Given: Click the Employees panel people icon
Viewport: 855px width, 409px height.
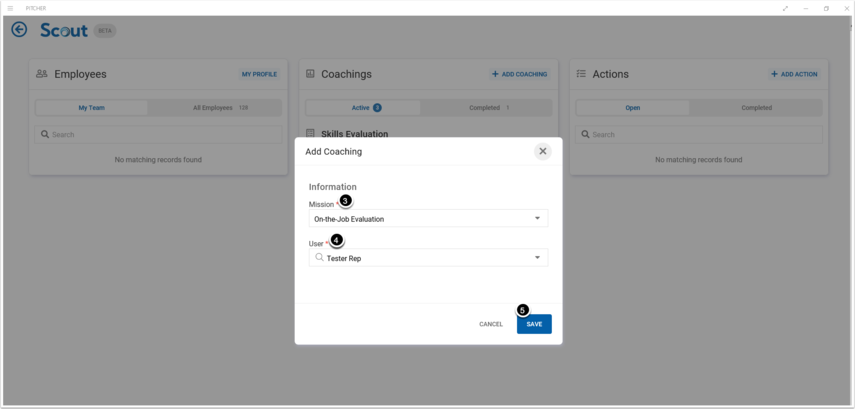Looking at the screenshot, I should point(42,74).
